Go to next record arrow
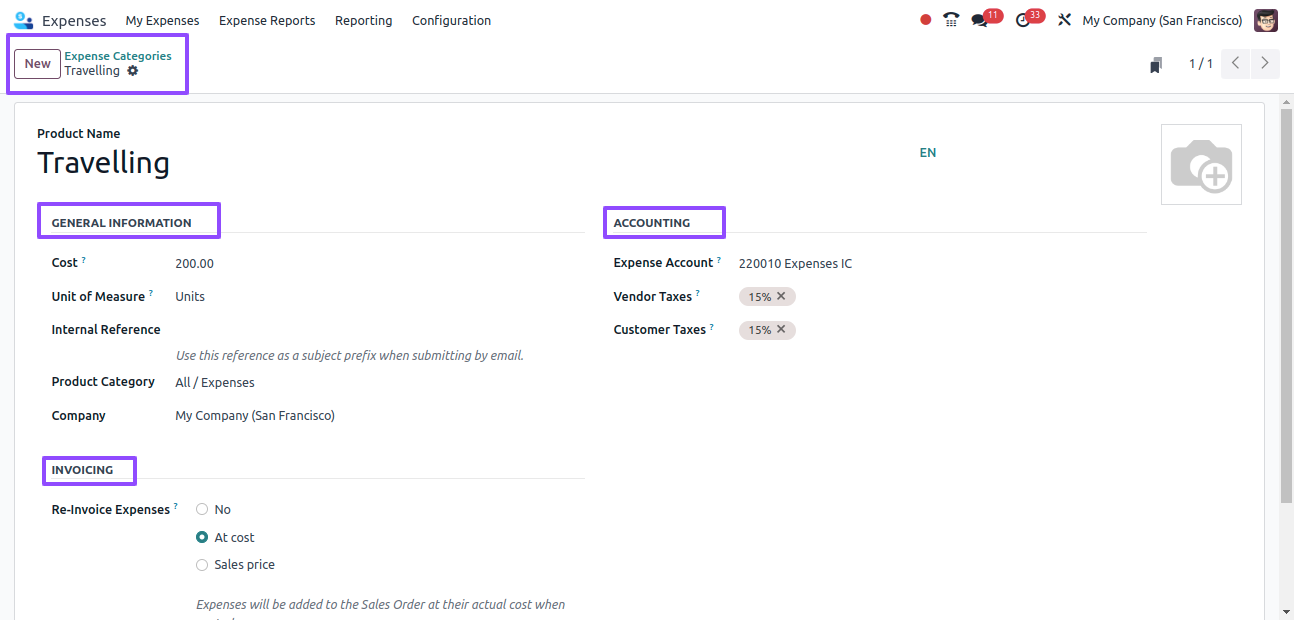The image size is (1294, 620). (1265, 63)
